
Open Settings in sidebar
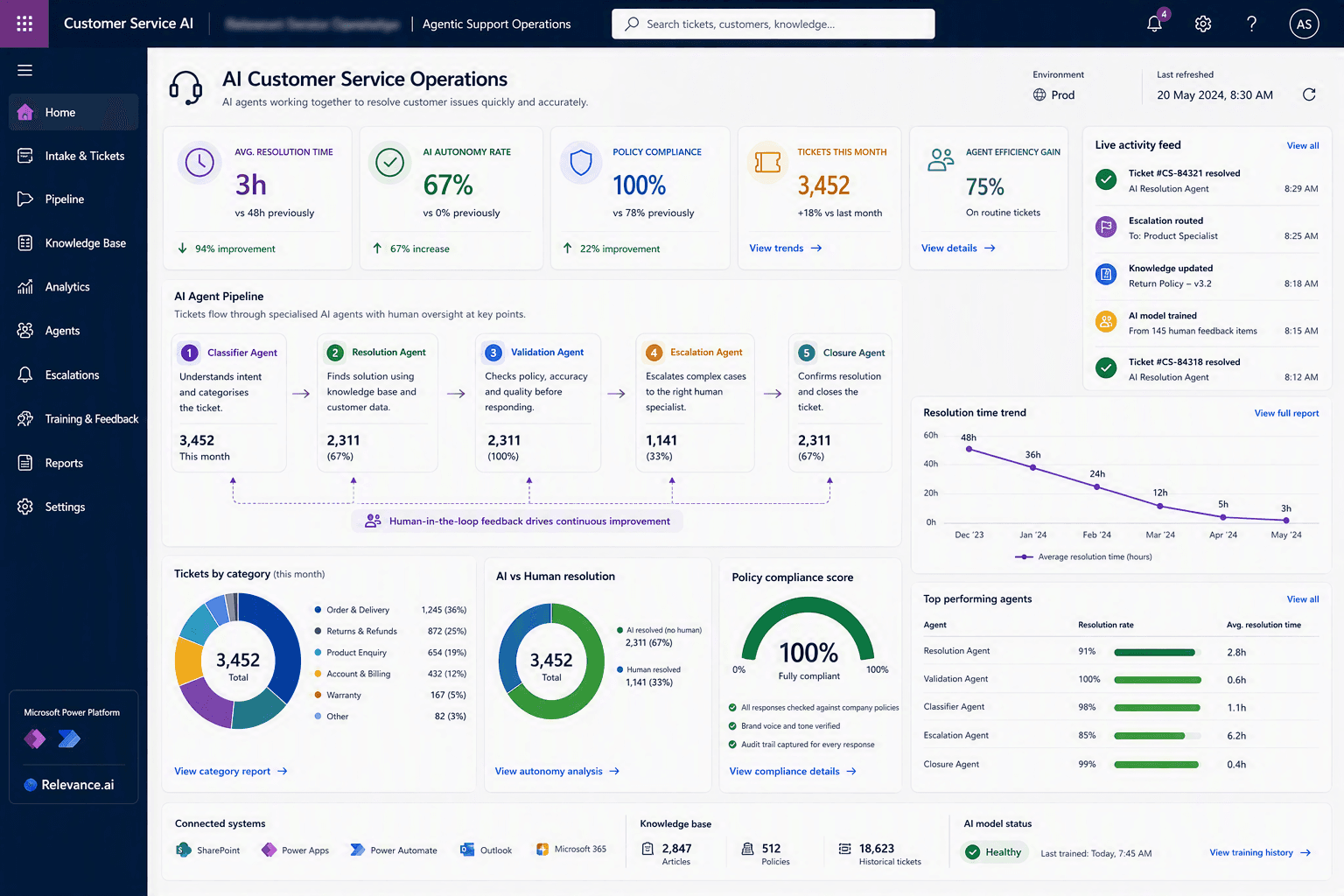coord(73,507)
